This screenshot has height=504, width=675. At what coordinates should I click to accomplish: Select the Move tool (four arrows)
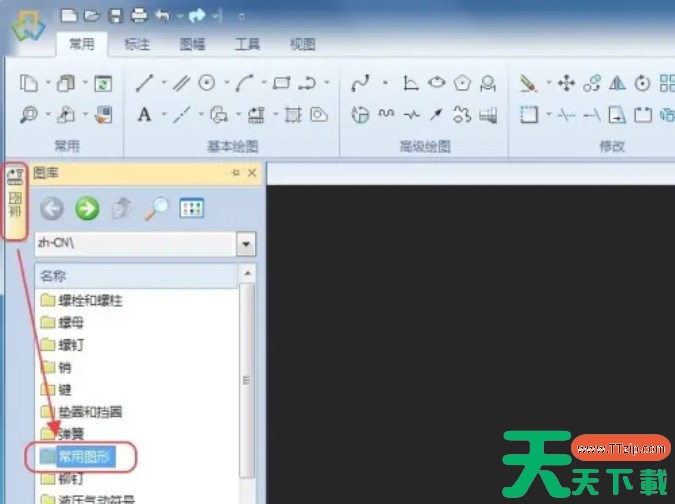click(x=567, y=83)
